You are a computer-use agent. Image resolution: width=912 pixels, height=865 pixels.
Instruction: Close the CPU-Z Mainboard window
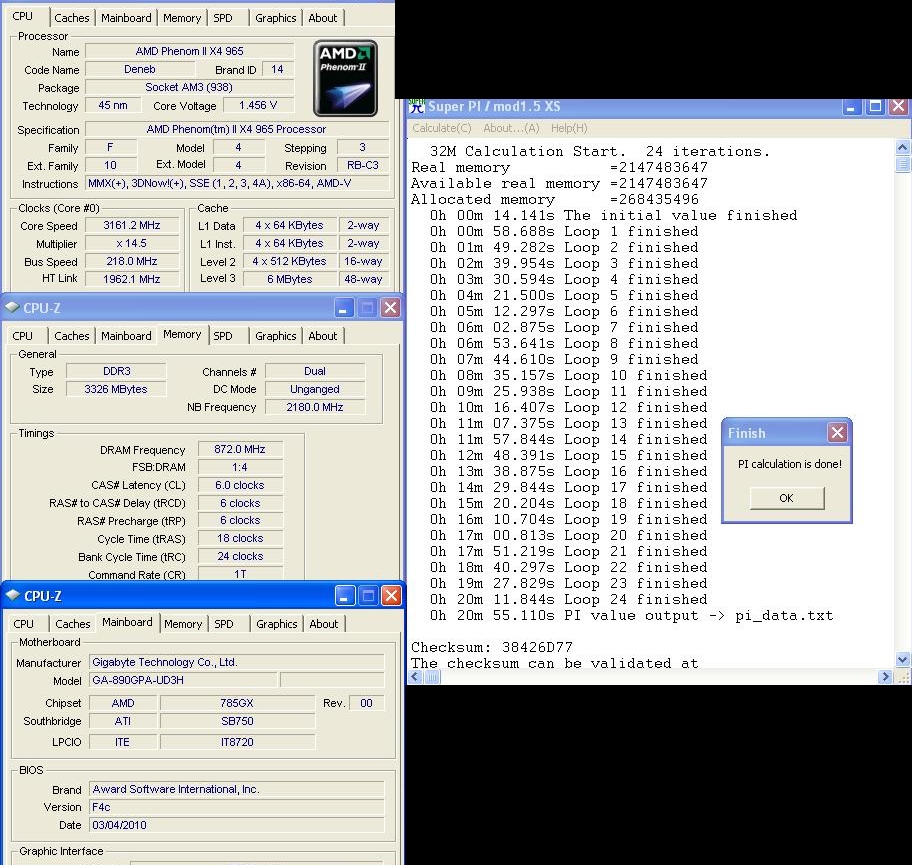[x=391, y=595]
